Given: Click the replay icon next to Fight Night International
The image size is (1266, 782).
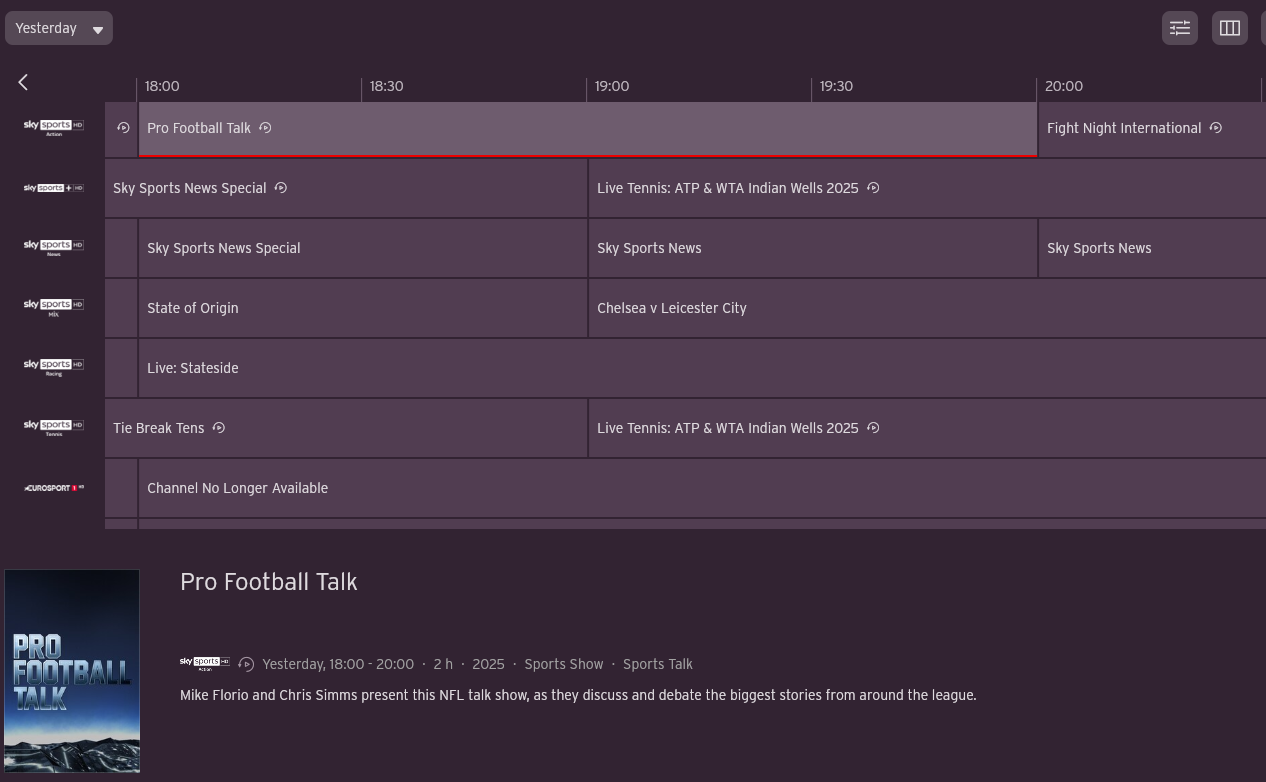Looking at the screenshot, I should (x=1216, y=128).
